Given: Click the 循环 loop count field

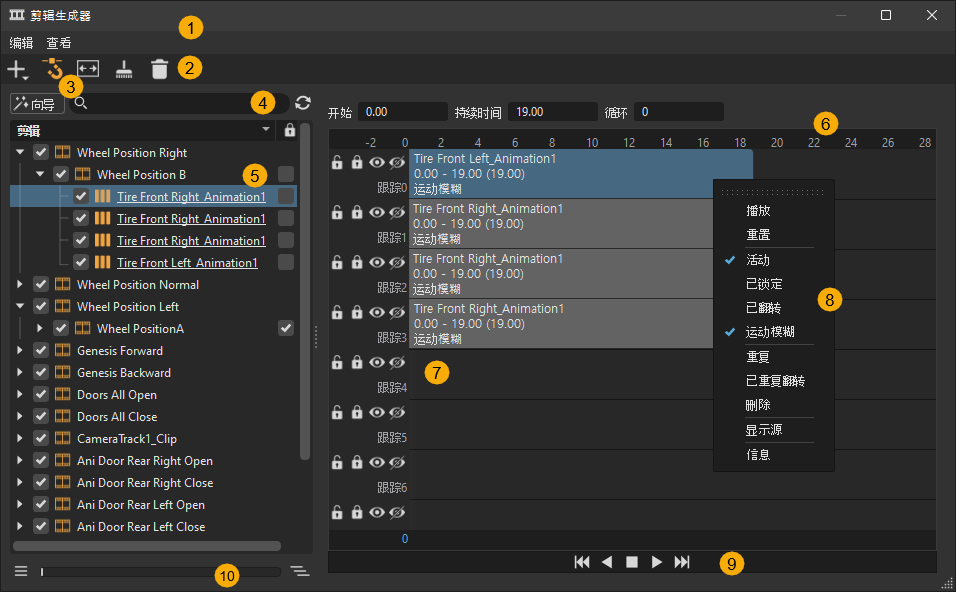Looking at the screenshot, I should (x=679, y=112).
